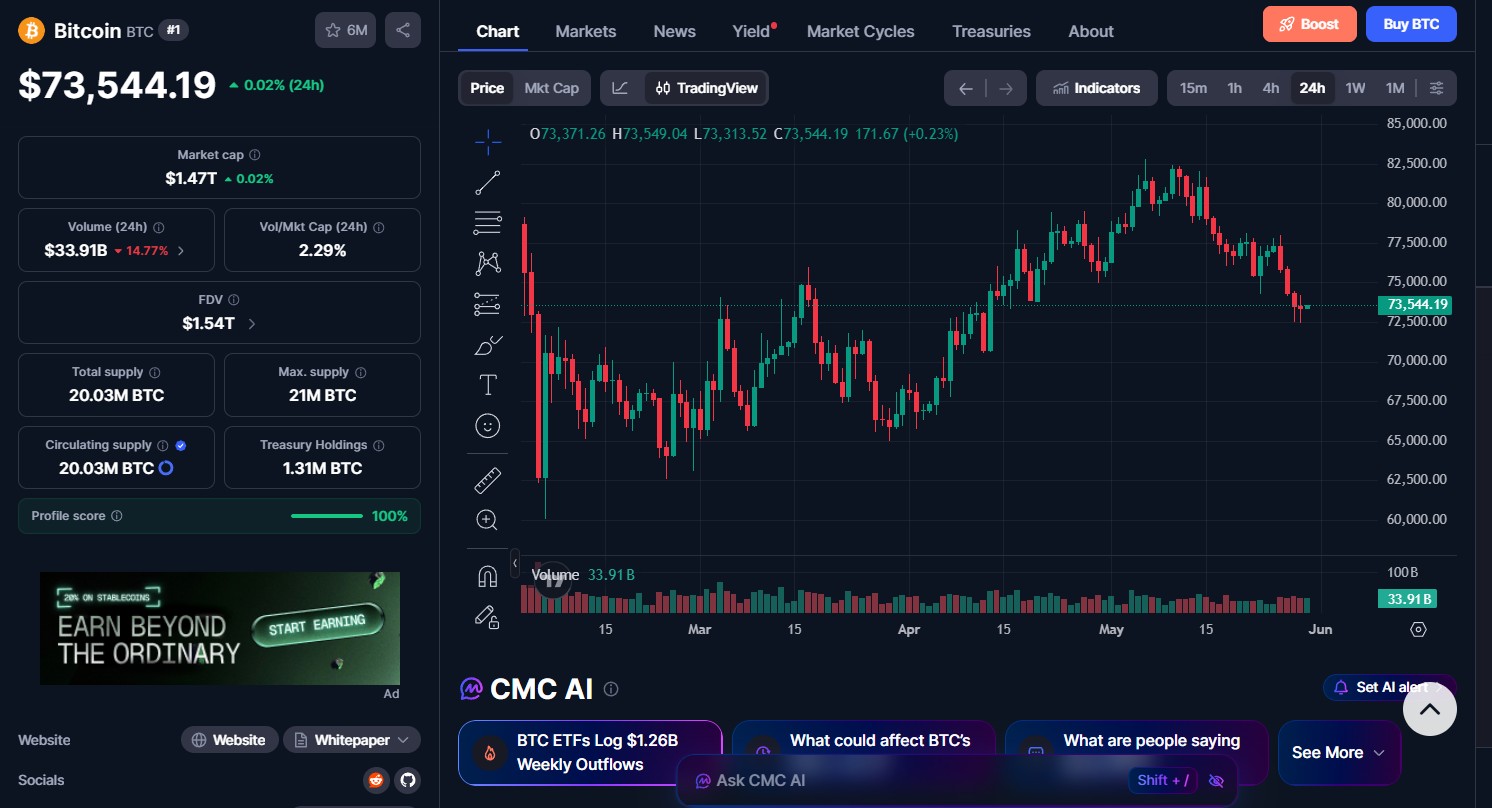Open the Market Cycles tab
The height and width of the screenshot is (808, 1492).
(x=860, y=31)
